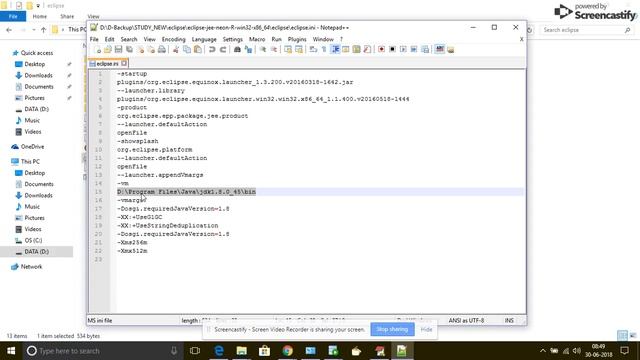Image resolution: width=640 pixels, height=360 pixels.
Task: Select OneDrive in the navigation pane
Action: pos(32,147)
